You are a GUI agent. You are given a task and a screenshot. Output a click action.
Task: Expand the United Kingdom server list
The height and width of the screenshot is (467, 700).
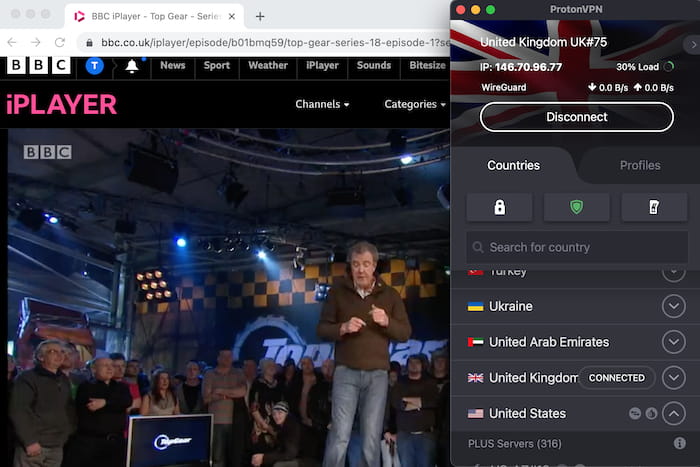[674, 378]
